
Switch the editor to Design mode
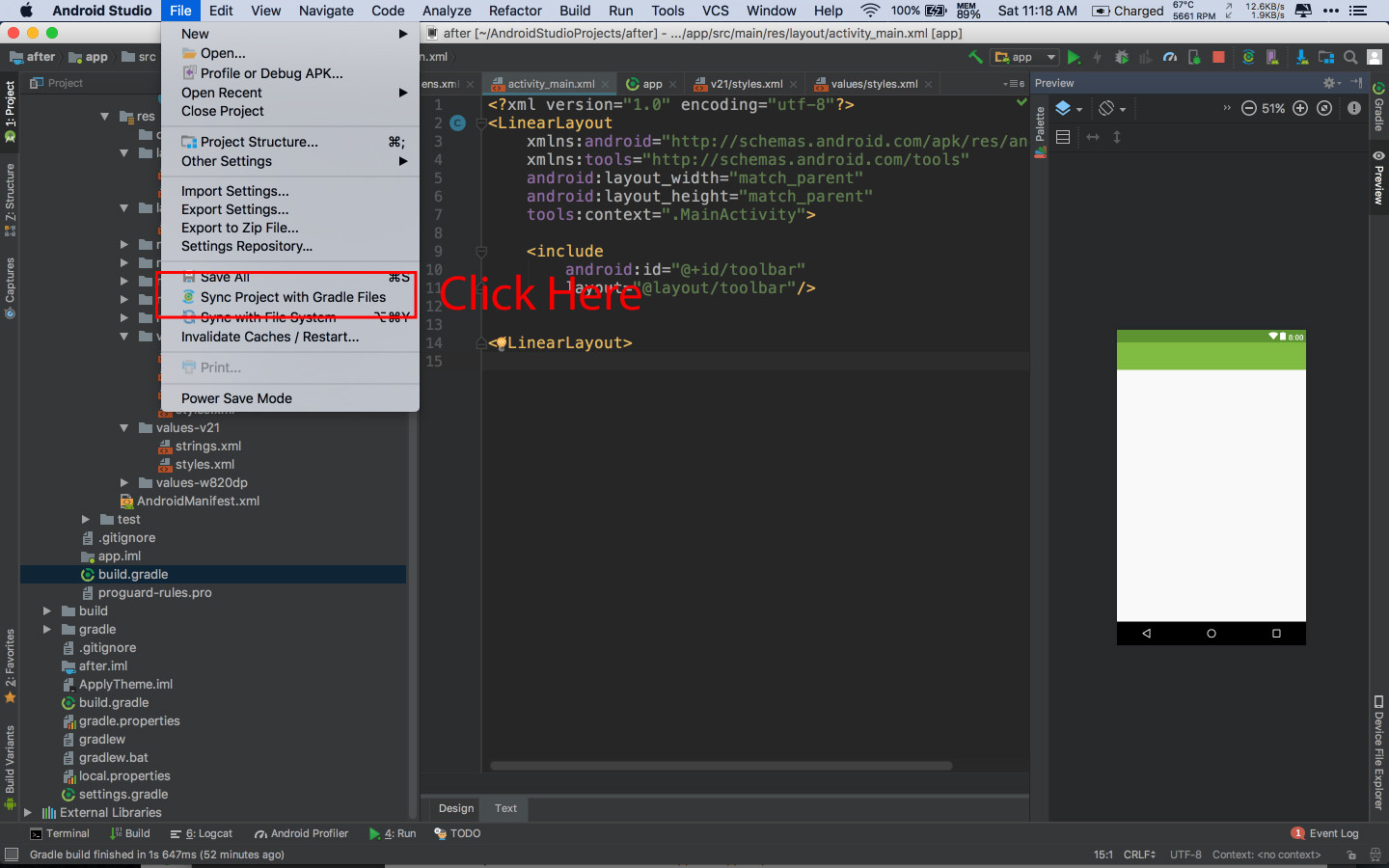[x=453, y=809]
